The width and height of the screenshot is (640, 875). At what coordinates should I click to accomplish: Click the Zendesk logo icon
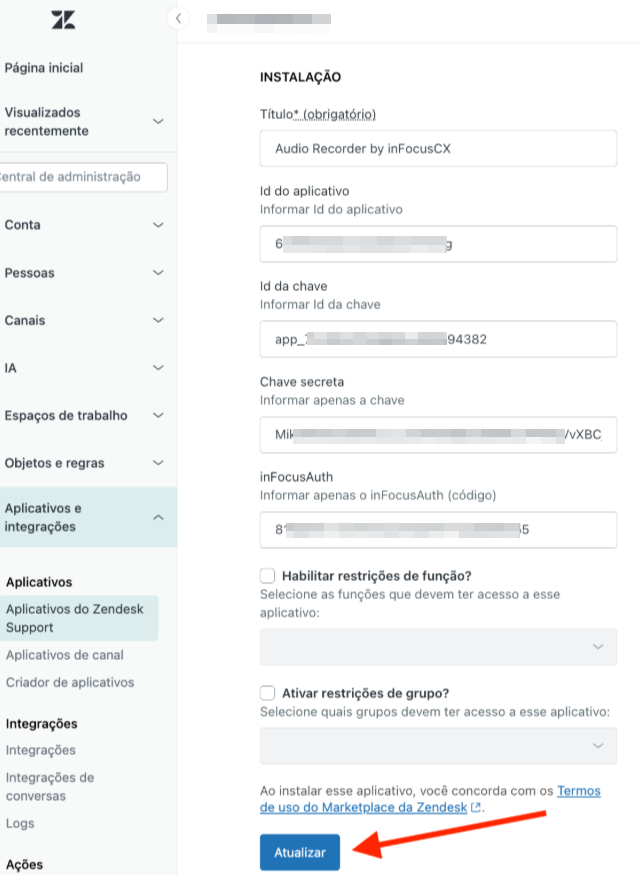click(x=62, y=20)
